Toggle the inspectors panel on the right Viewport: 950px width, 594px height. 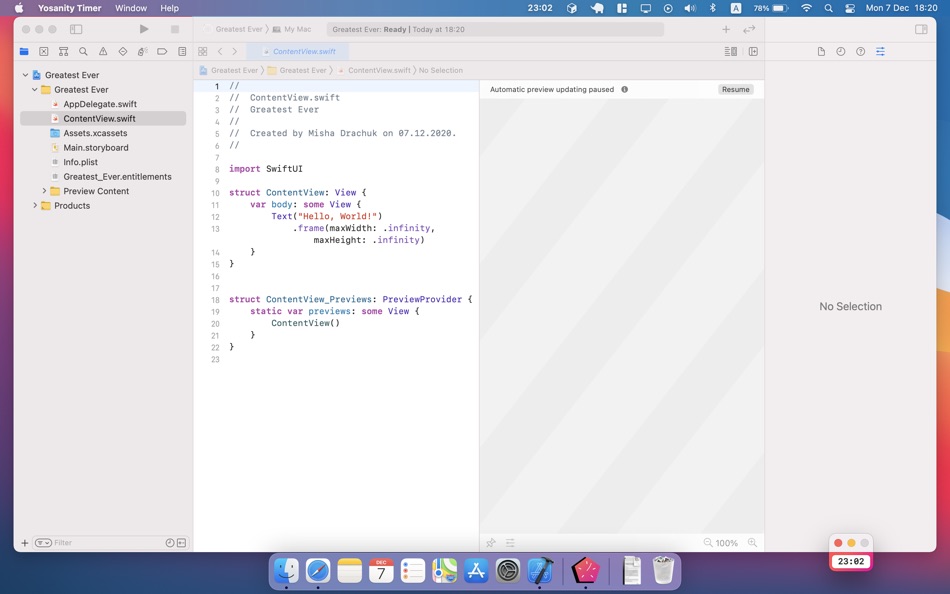point(921,29)
